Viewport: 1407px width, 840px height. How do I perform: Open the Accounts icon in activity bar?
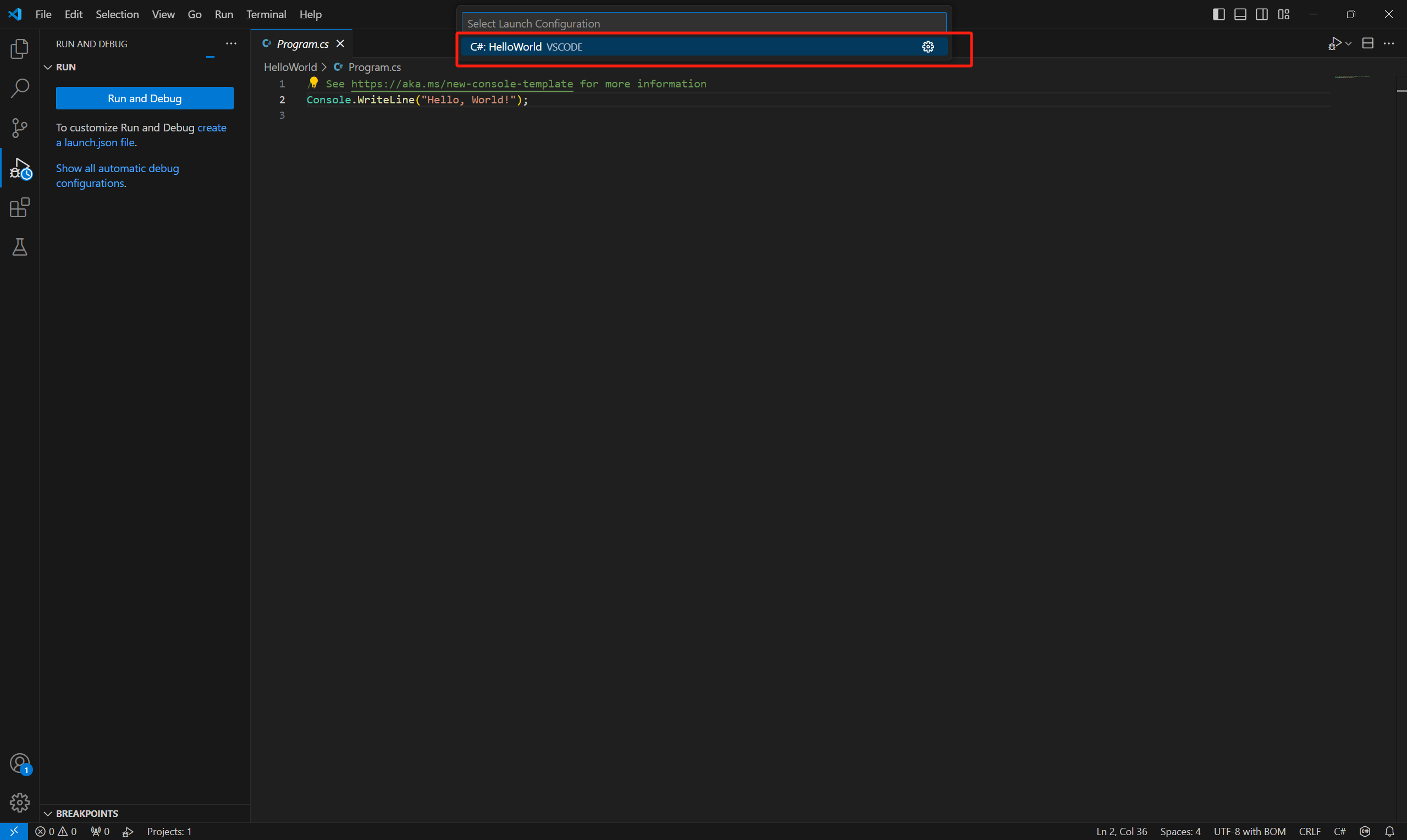[20, 764]
